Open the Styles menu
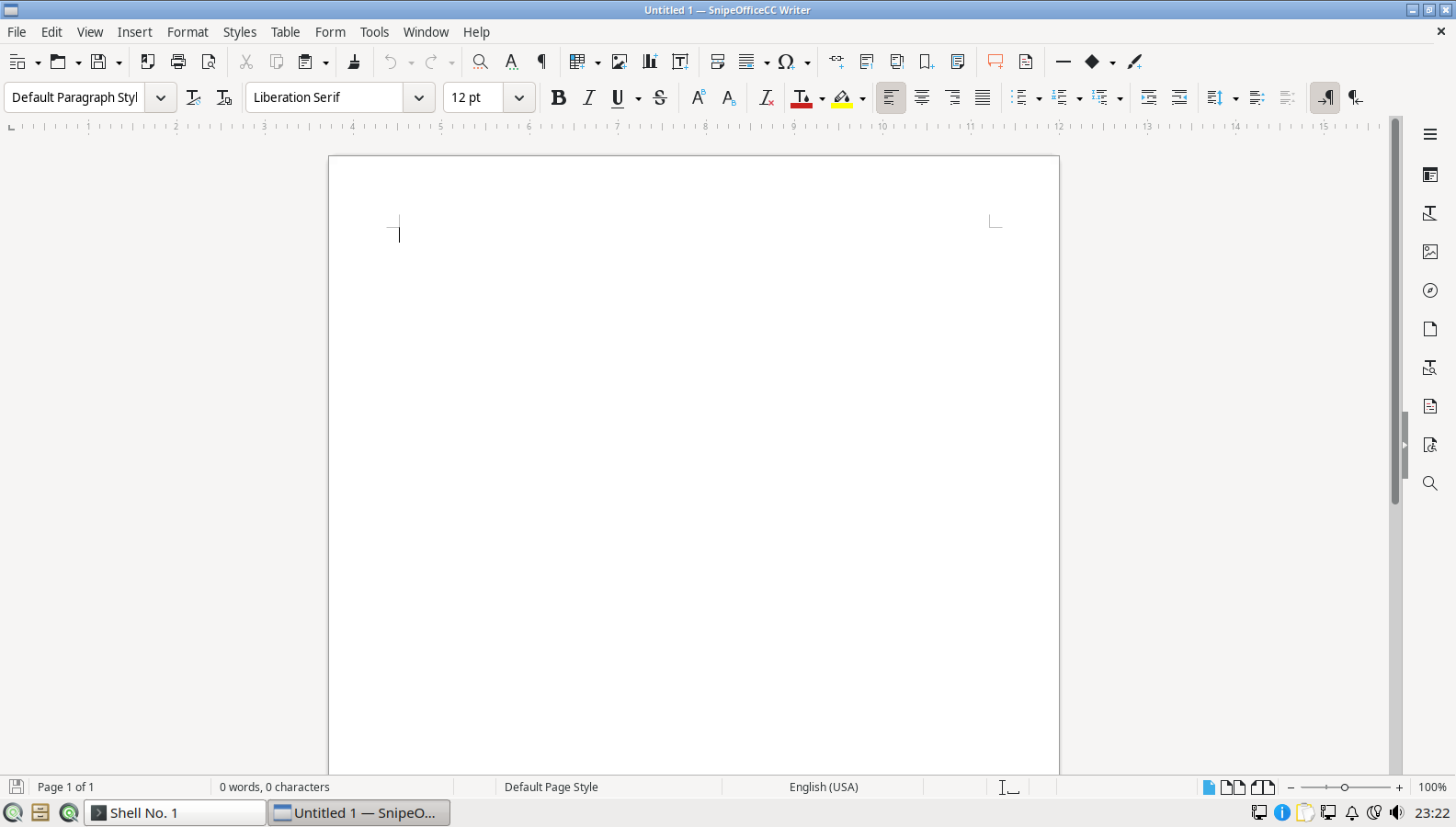The height and width of the screenshot is (827, 1456). 240,32
